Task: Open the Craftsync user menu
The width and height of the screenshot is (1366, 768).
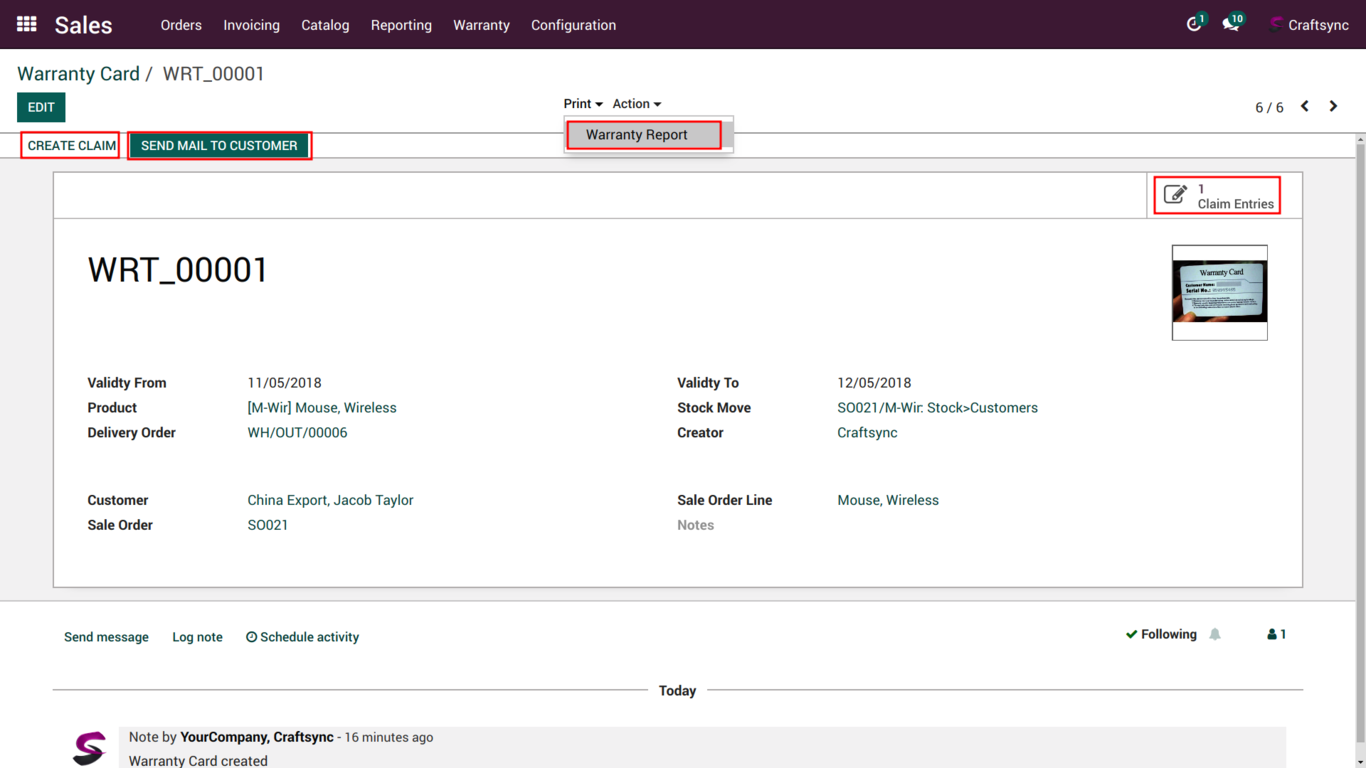Action: pyautogui.click(x=1309, y=25)
